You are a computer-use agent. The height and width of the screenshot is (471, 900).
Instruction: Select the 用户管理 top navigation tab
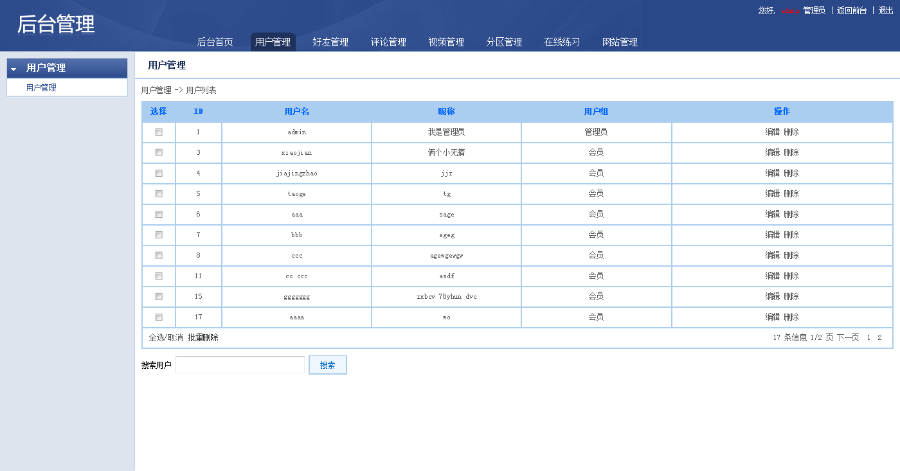coord(273,42)
